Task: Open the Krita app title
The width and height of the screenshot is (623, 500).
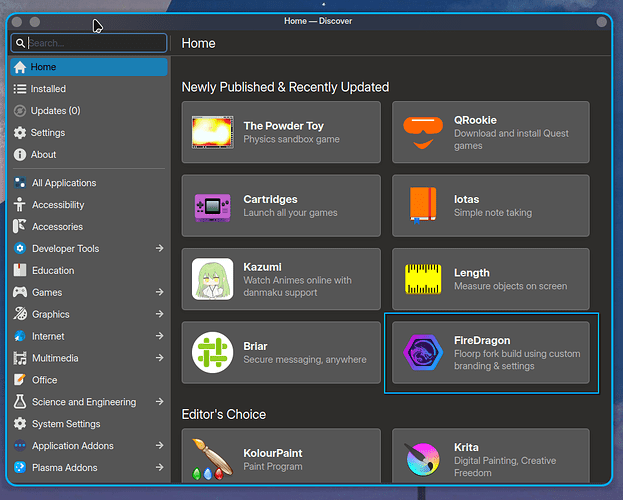Action: pyautogui.click(x=466, y=448)
